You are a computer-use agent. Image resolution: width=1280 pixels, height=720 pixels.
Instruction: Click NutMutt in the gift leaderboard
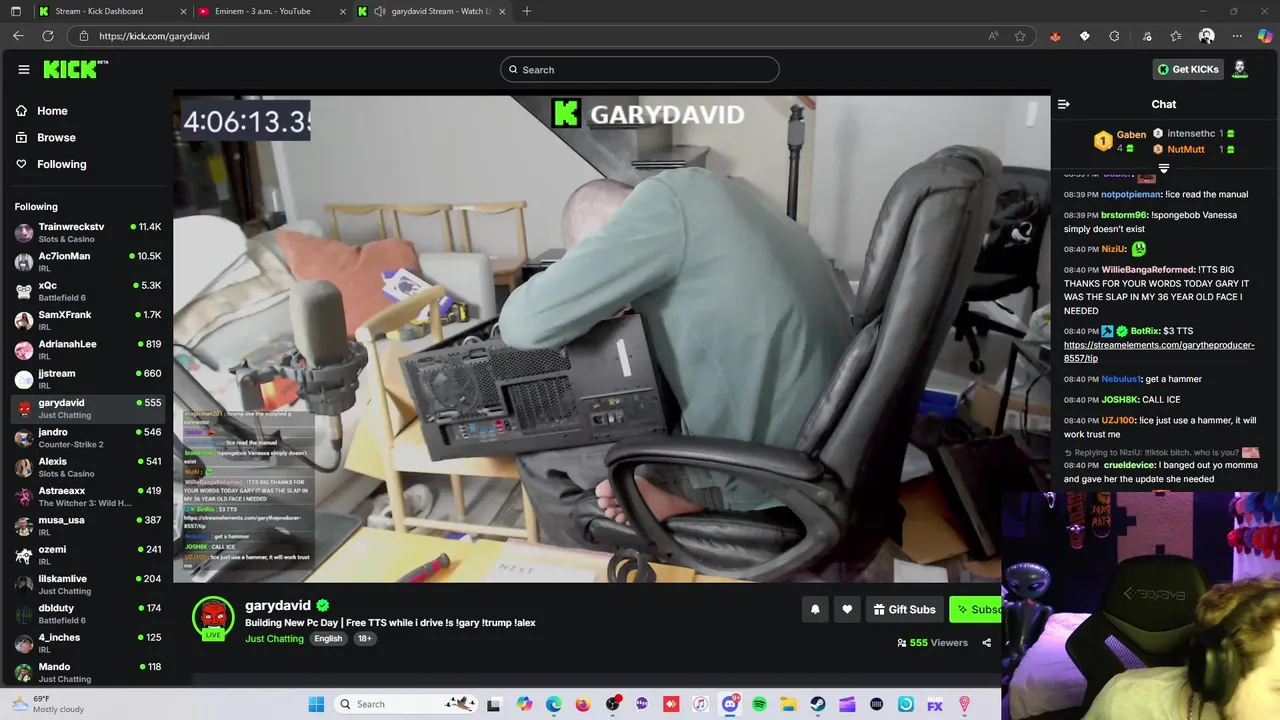click(x=1186, y=149)
